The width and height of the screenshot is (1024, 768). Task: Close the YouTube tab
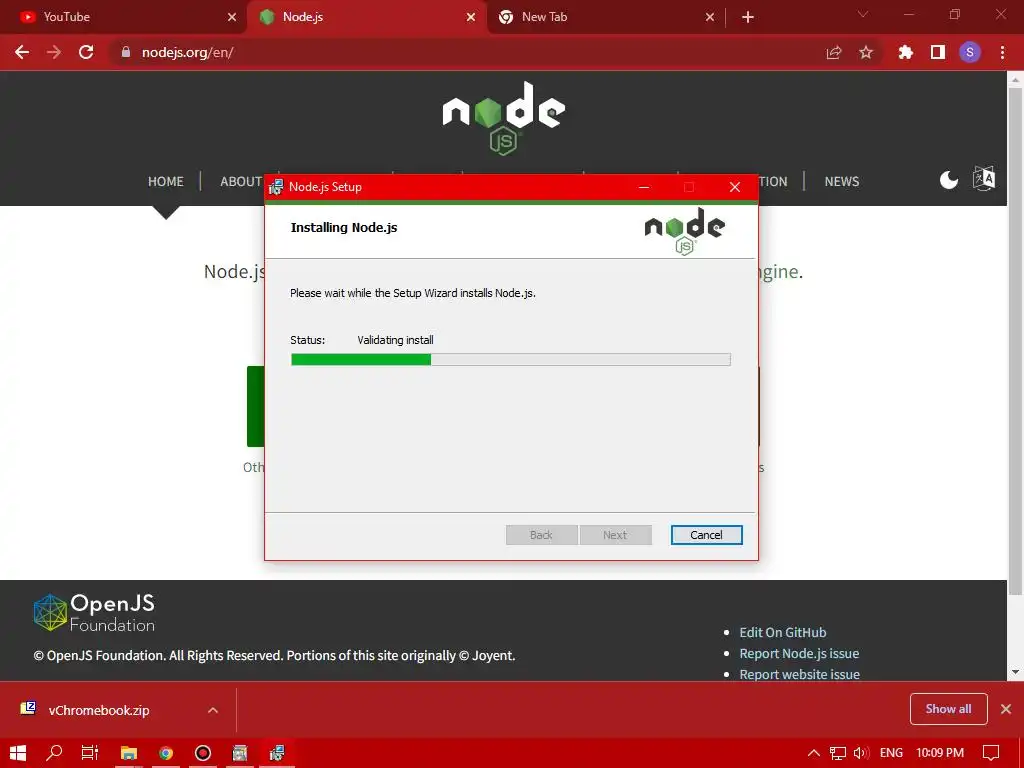(232, 17)
